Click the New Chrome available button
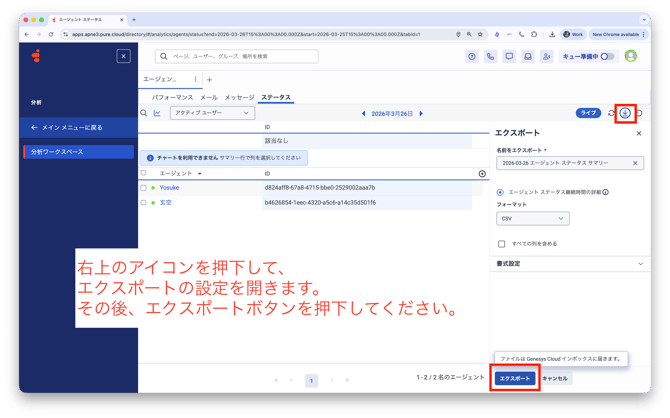This screenshot has width=670, height=418. coord(618,34)
